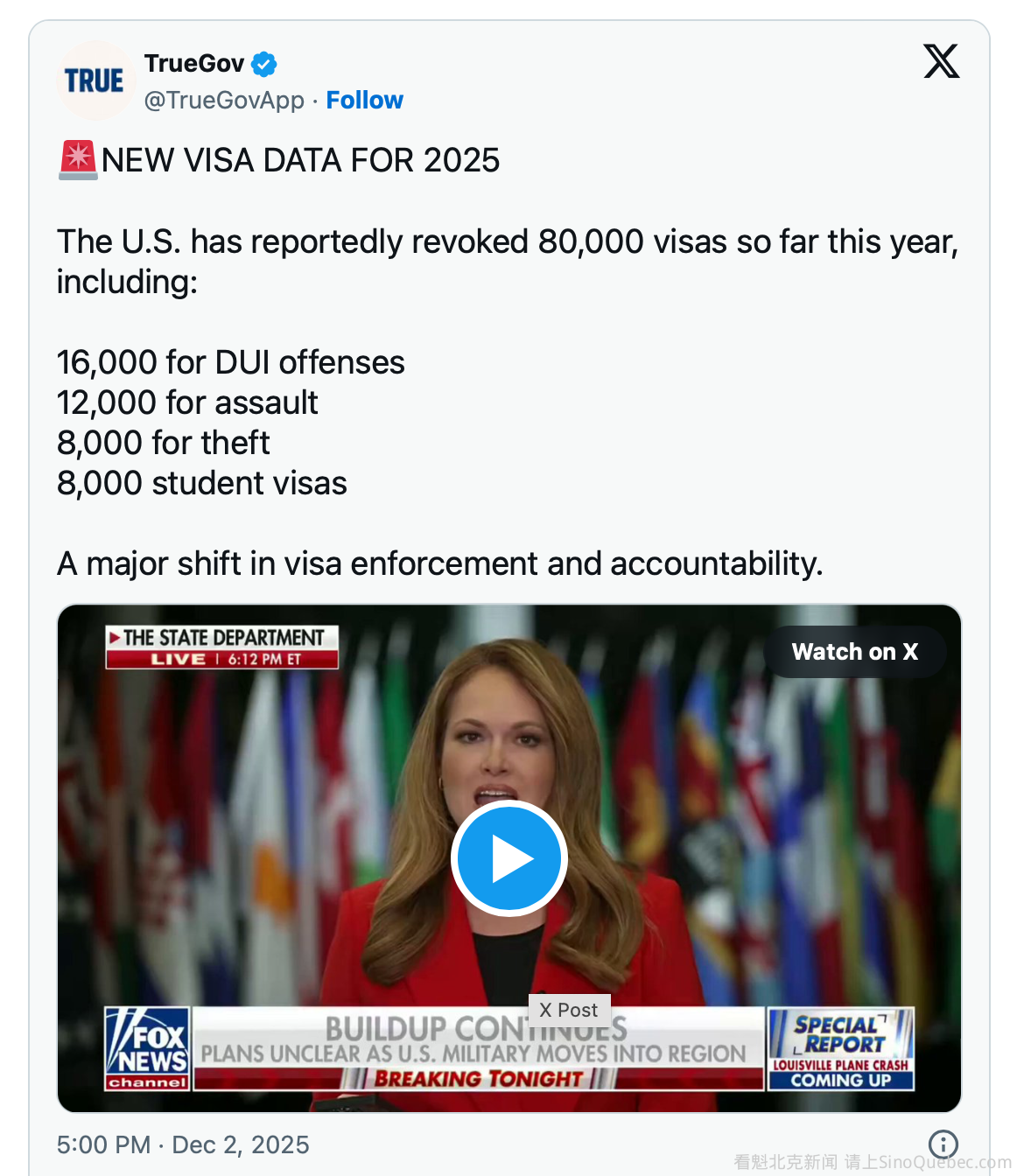Play the embedded Fox News video
This screenshot has height=1176, width=1017.
pos(509,858)
